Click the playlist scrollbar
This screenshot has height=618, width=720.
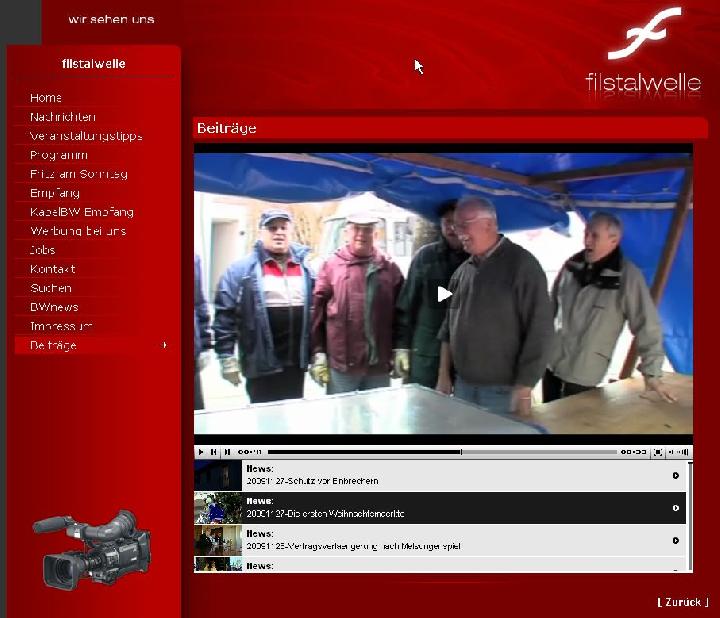(x=690, y=510)
